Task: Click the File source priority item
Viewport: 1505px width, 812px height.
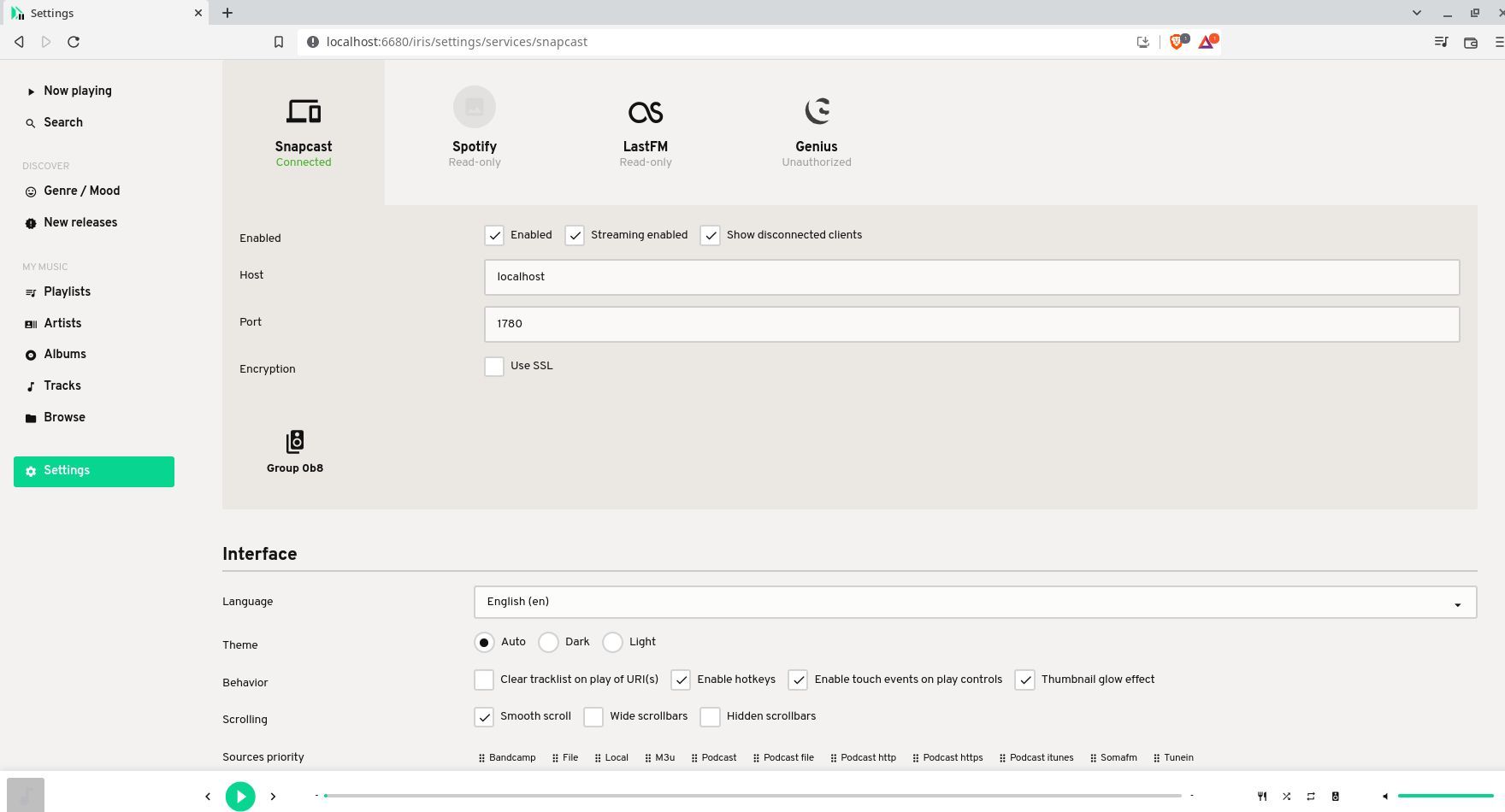Action: click(x=565, y=757)
